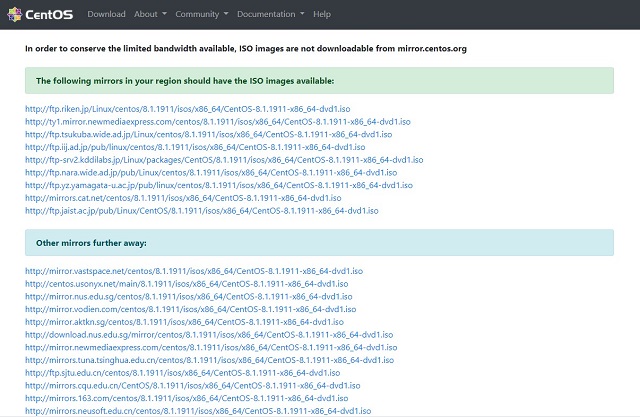
Task: Open the mirrors.cat.net ISO link
Action: tap(183, 198)
